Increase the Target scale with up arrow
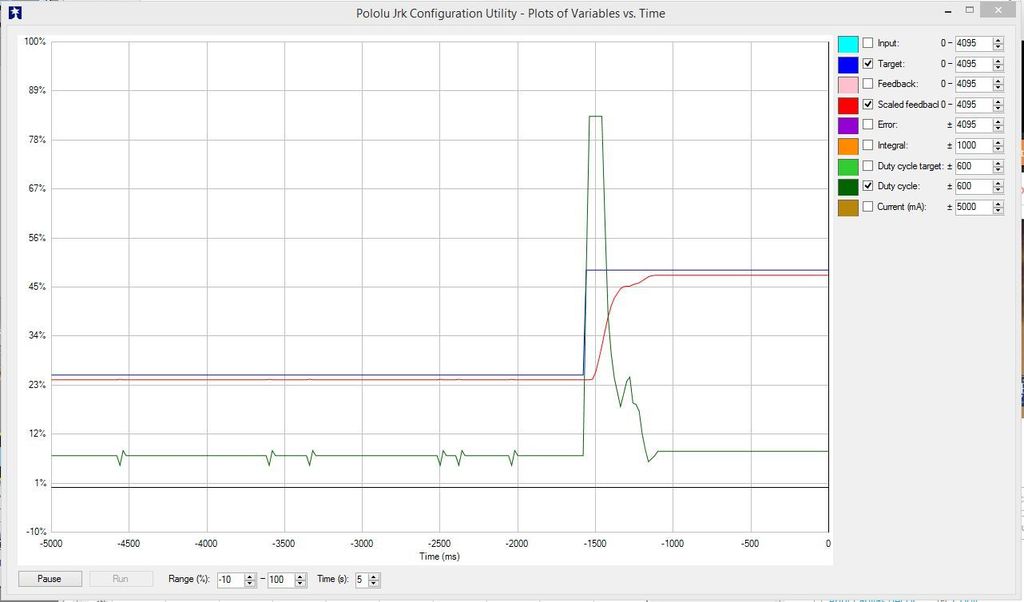The height and width of the screenshot is (602, 1024). (998, 61)
